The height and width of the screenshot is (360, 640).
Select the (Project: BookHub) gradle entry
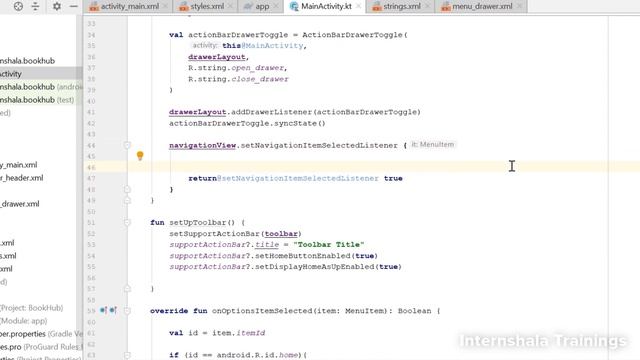tap(32, 308)
